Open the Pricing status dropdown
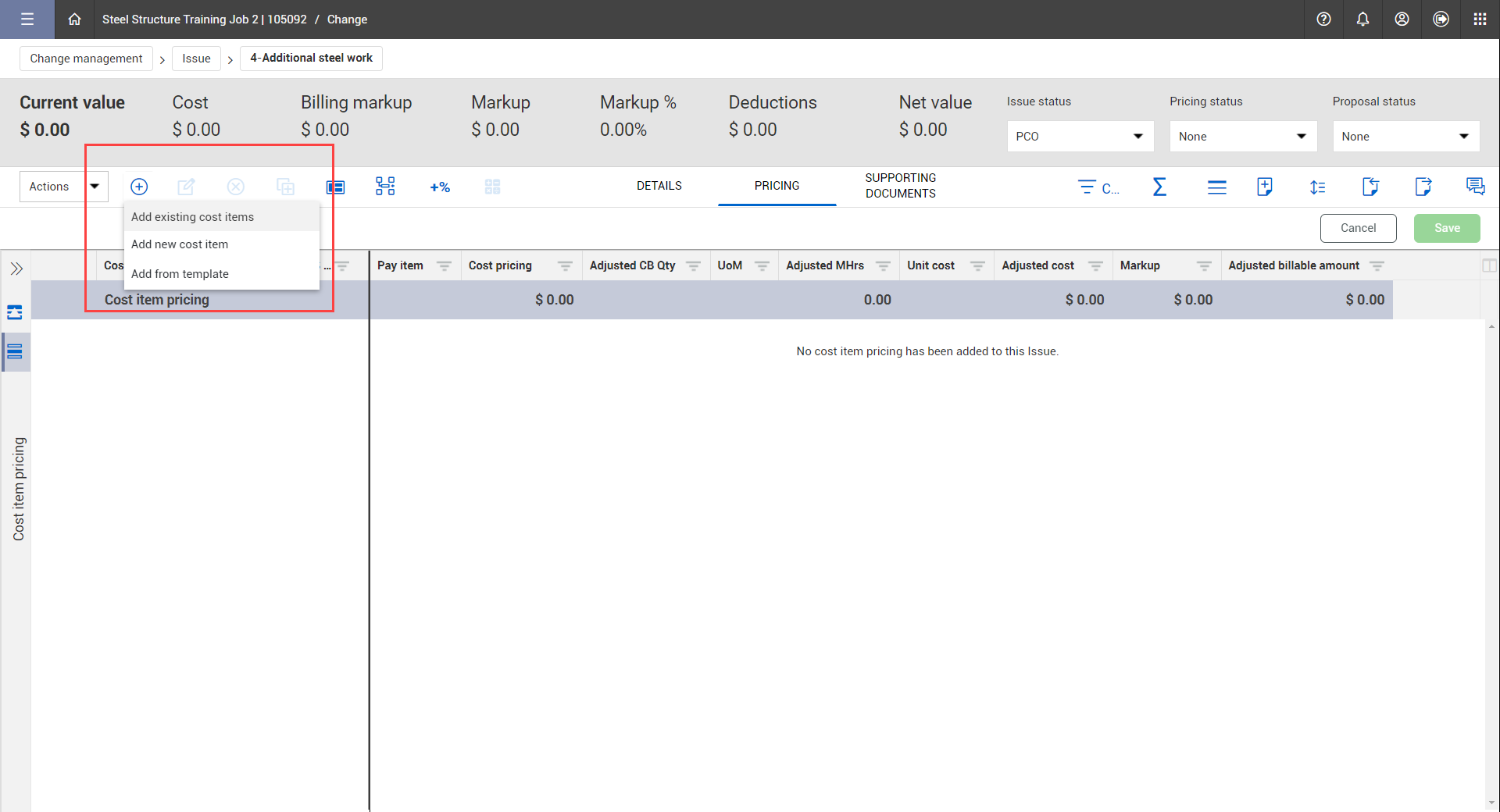1500x812 pixels. coord(1242,137)
